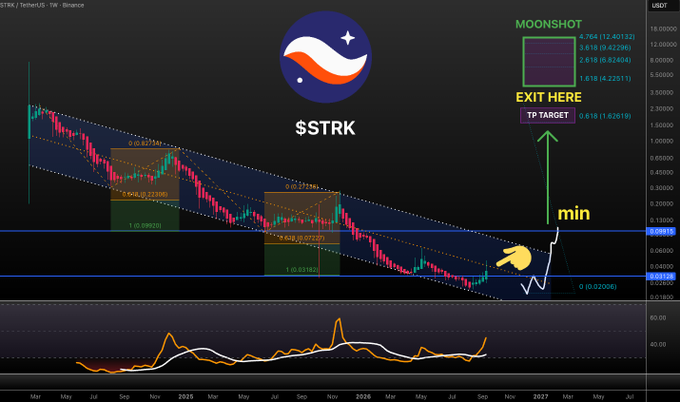Screen dimensions: 680x402
Task: Click the 40.00 level on indicator scale
Action: (x=658, y=344)
